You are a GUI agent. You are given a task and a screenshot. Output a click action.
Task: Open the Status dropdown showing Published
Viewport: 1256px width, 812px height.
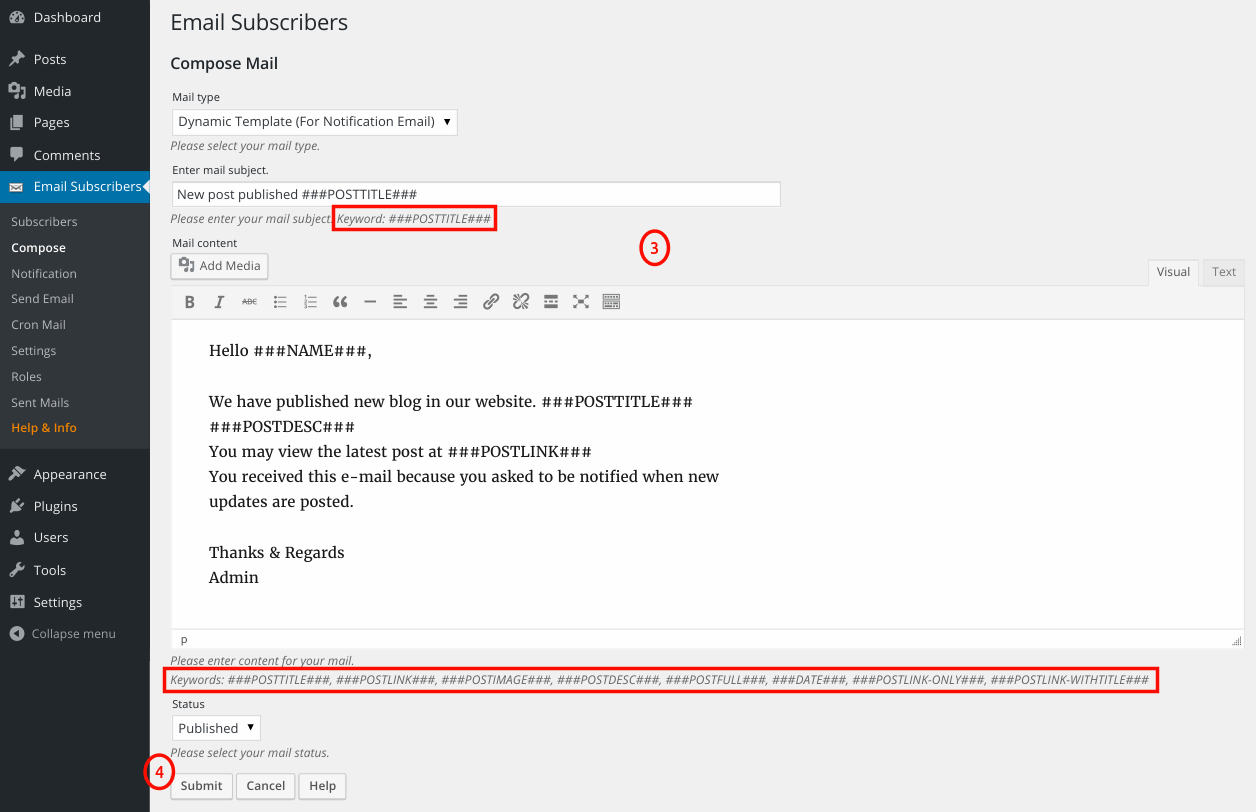pos(216,727)
